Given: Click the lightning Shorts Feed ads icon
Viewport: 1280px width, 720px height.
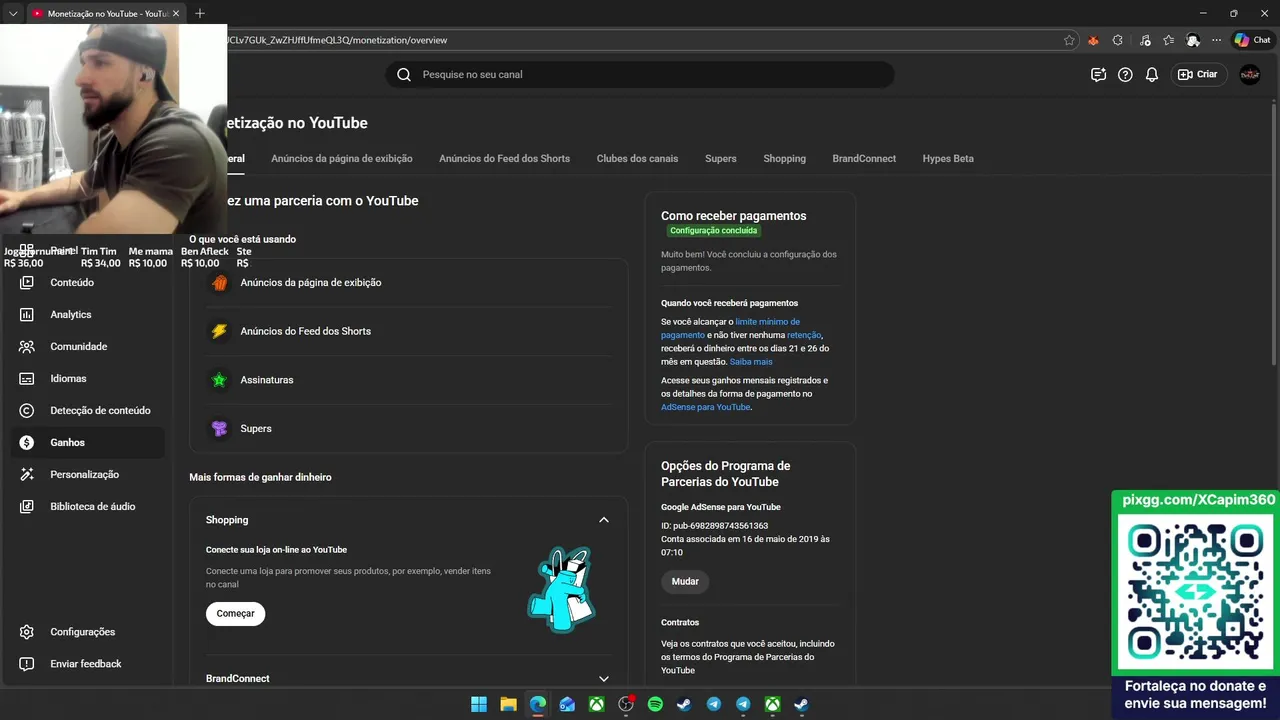Looking at the screenshot, I should click(x=219, y=331).
